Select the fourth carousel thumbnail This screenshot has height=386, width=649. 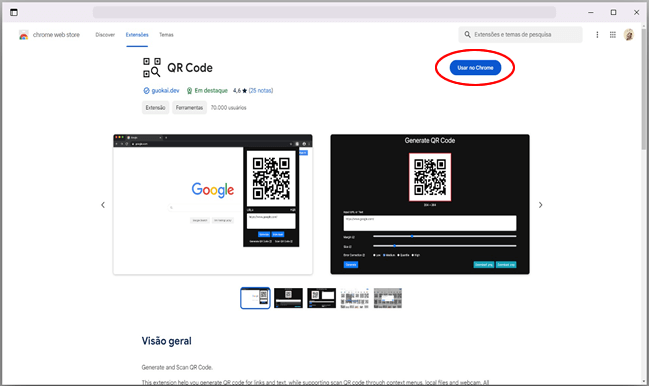pyautogui.click(x=355, y=298)
